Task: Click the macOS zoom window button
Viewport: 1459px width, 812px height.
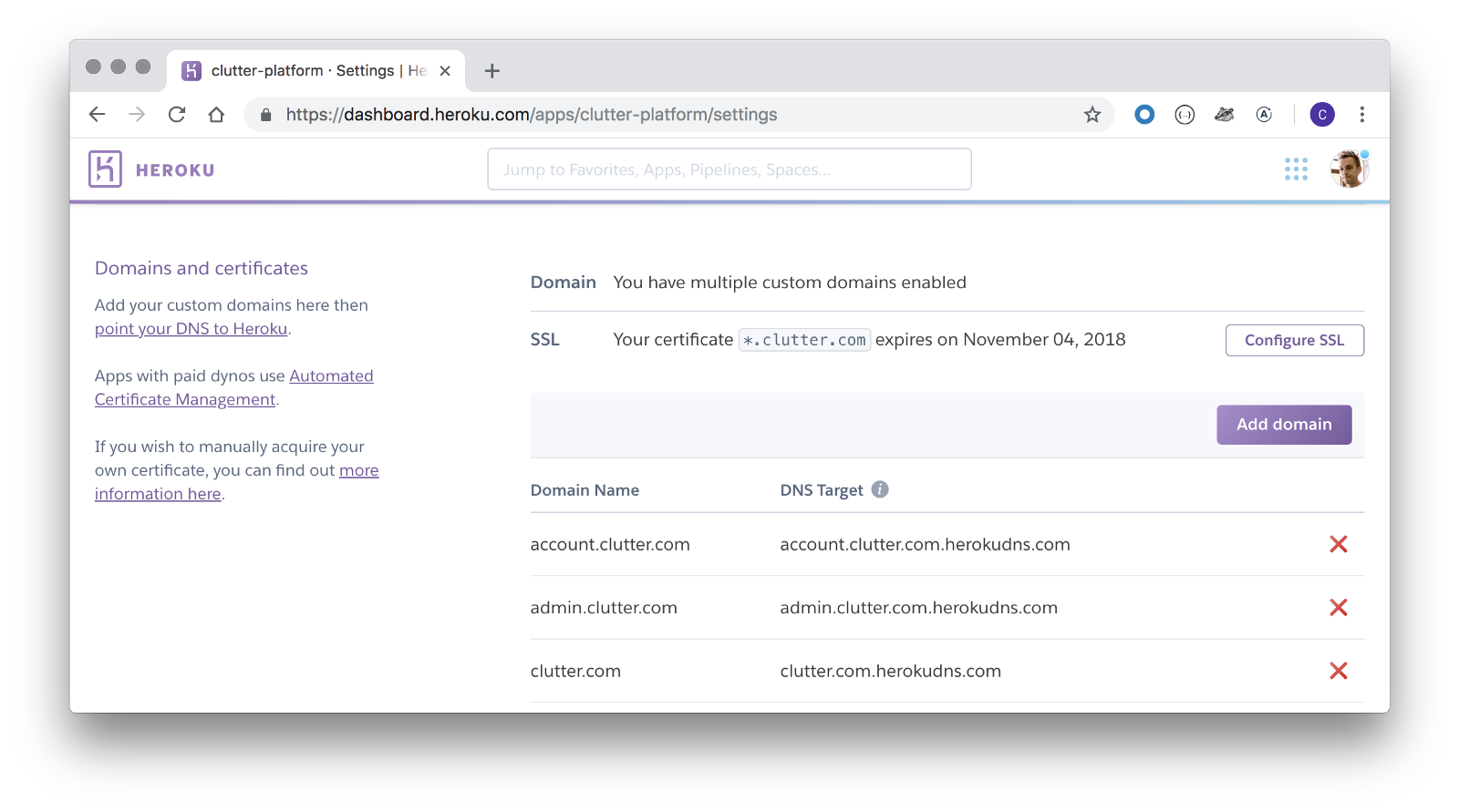Action: click(x=142, y=67)
